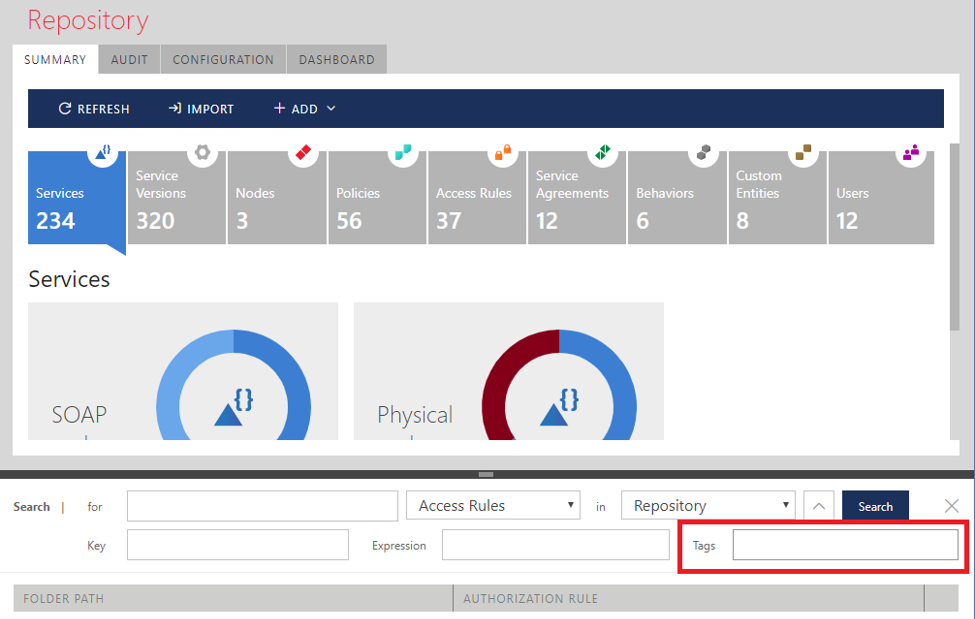Open the Repository scope dropdown
The width and height of the screenshot is (975, 619).
(x=708, y=506)
